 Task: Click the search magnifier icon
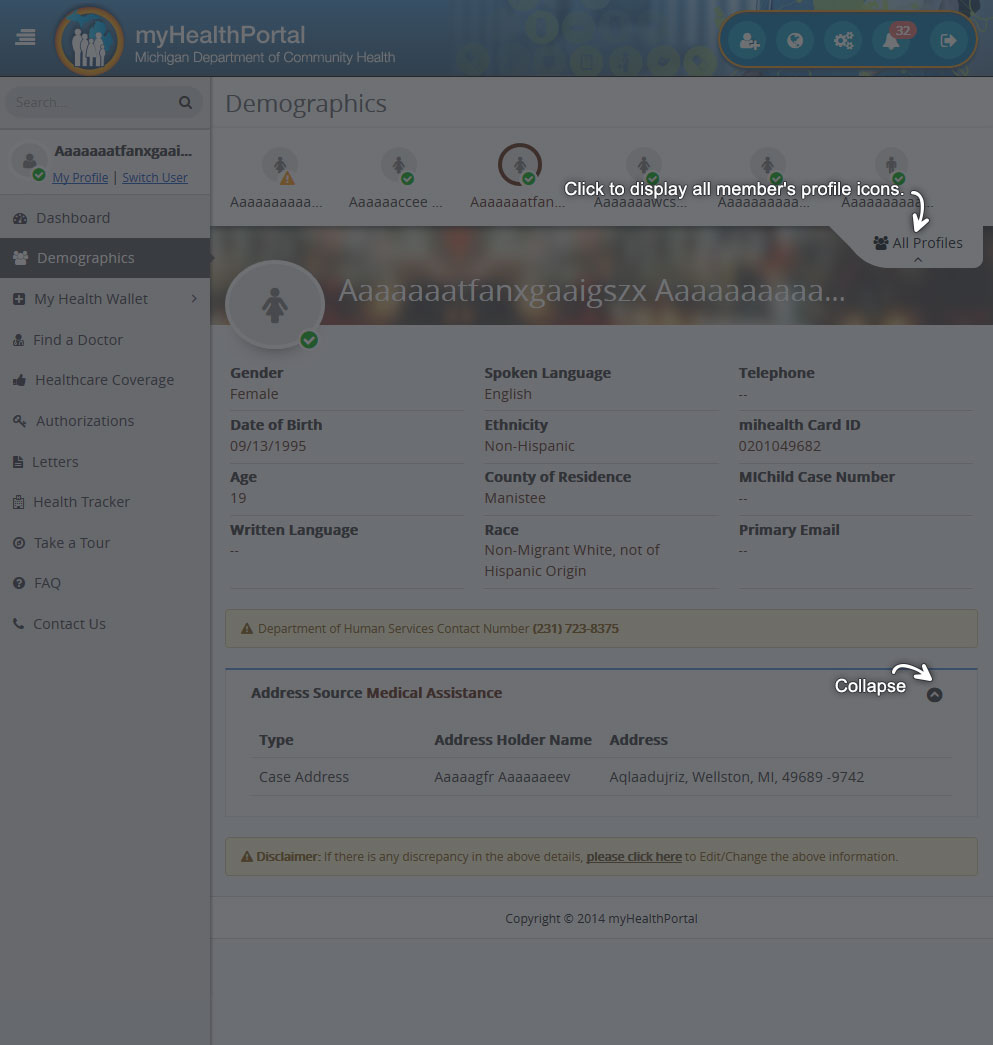(x=185, y=102)
